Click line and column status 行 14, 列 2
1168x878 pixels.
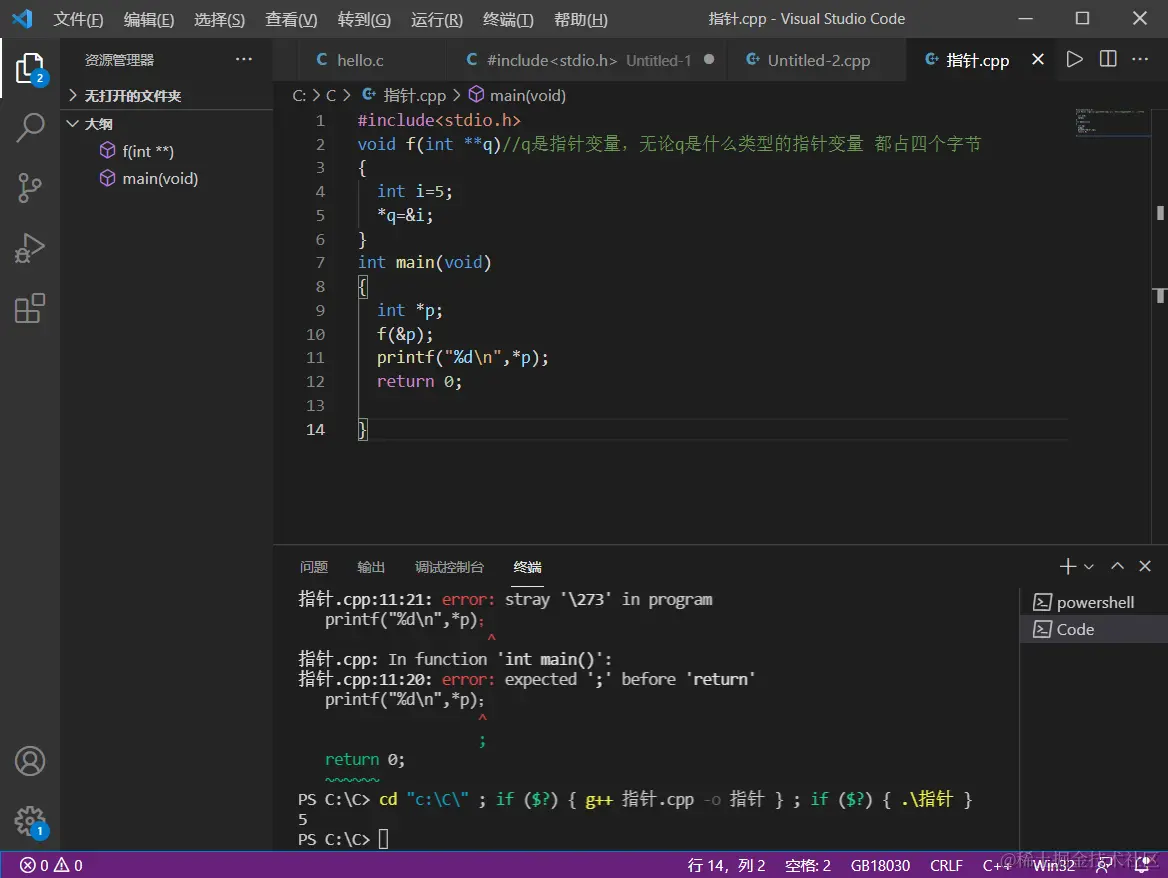pyautogui.click(x=726, y=865)
